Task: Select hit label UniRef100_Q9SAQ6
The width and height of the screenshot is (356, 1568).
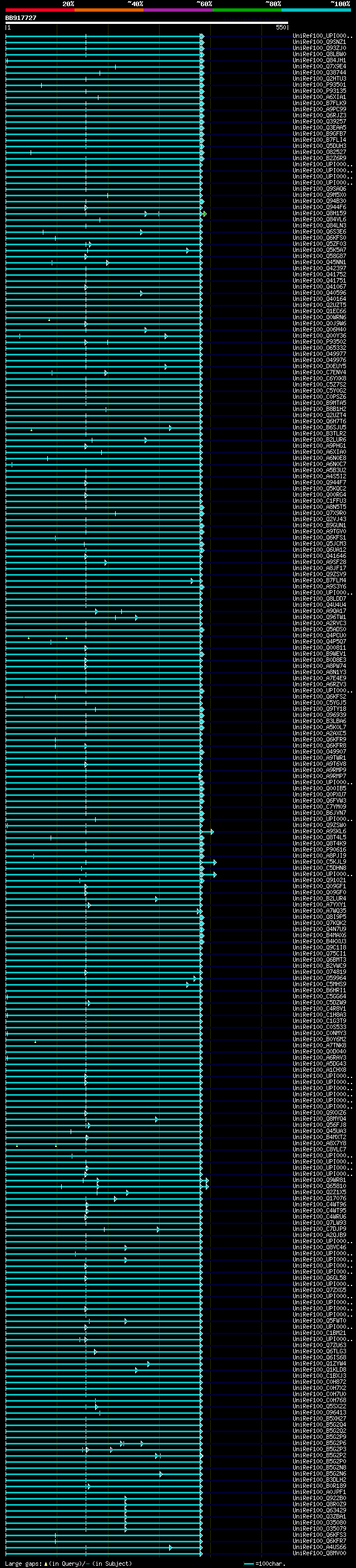Action: 319,189
